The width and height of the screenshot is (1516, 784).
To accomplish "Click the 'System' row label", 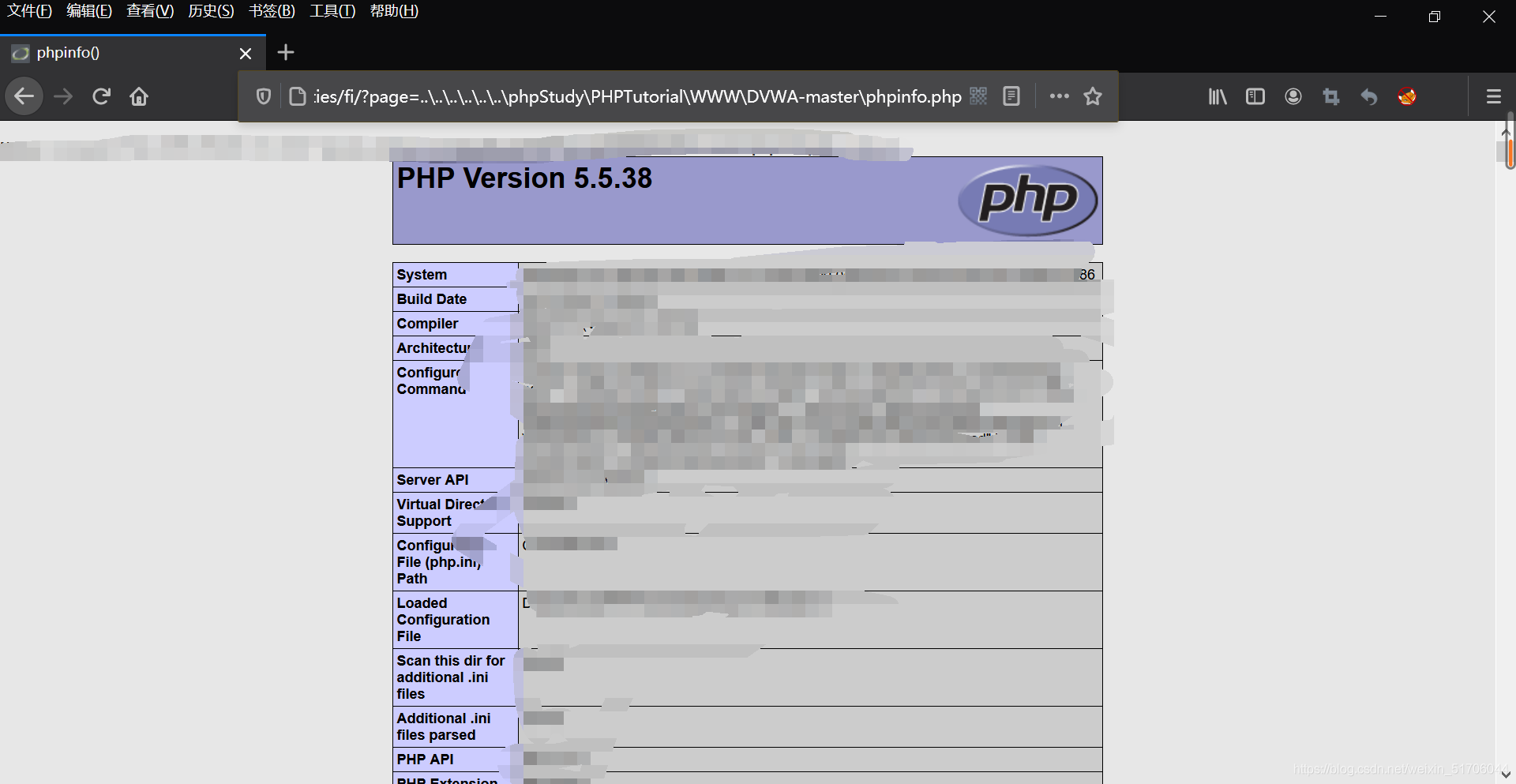I will click(422, 275).
